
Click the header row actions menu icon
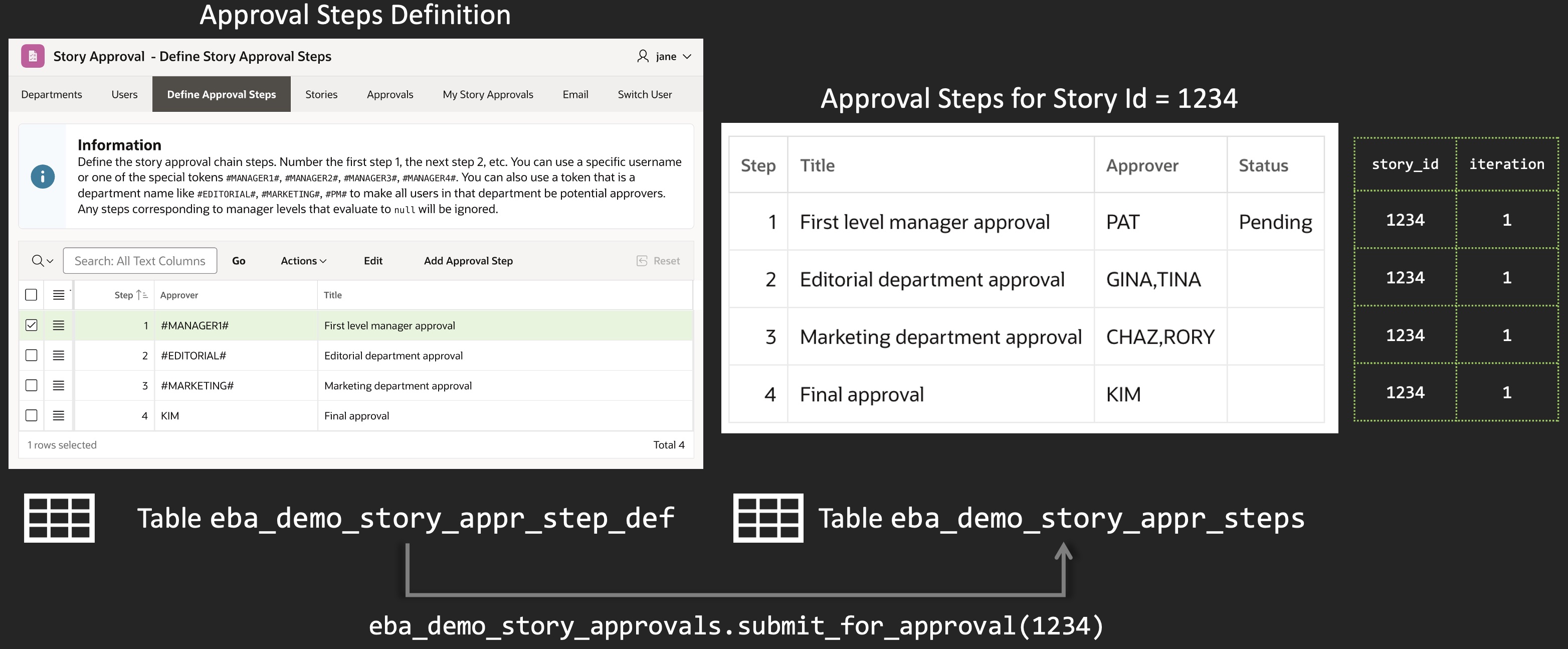(59, 295)
